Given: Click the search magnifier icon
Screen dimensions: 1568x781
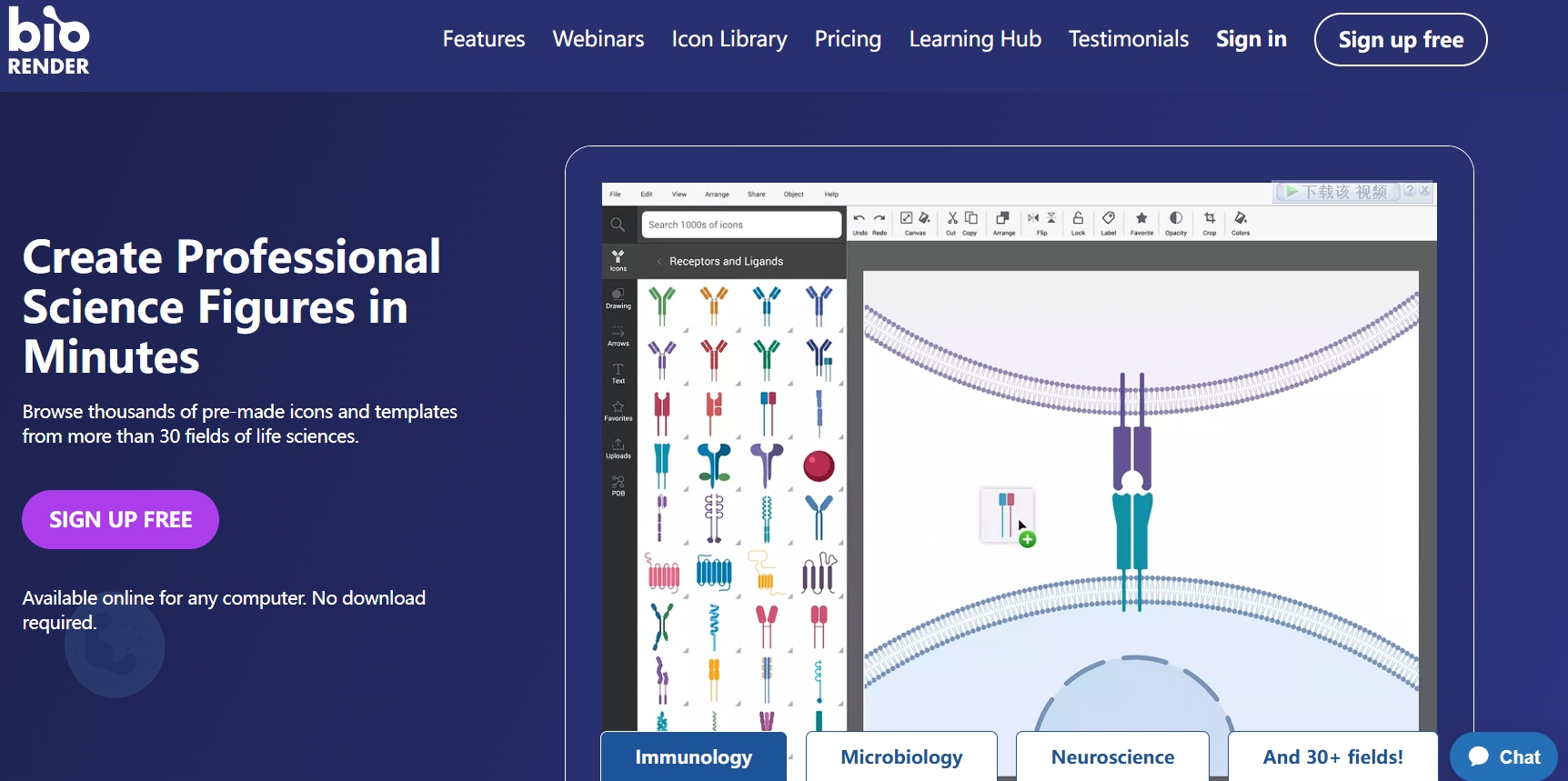Looking at the screenshot, I should (618, 225).
